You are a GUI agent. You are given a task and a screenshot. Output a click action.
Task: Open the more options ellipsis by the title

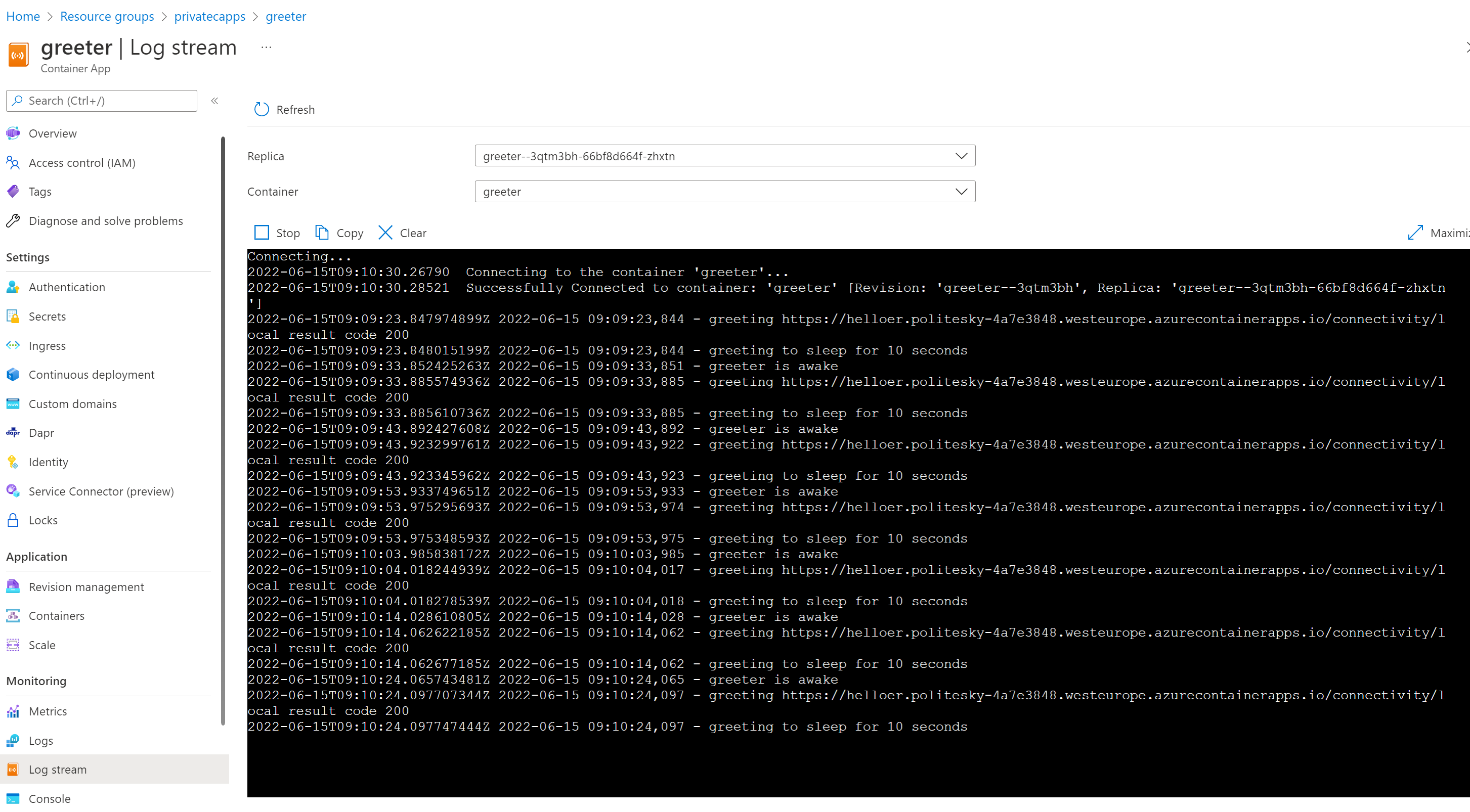tap(266, 48)
